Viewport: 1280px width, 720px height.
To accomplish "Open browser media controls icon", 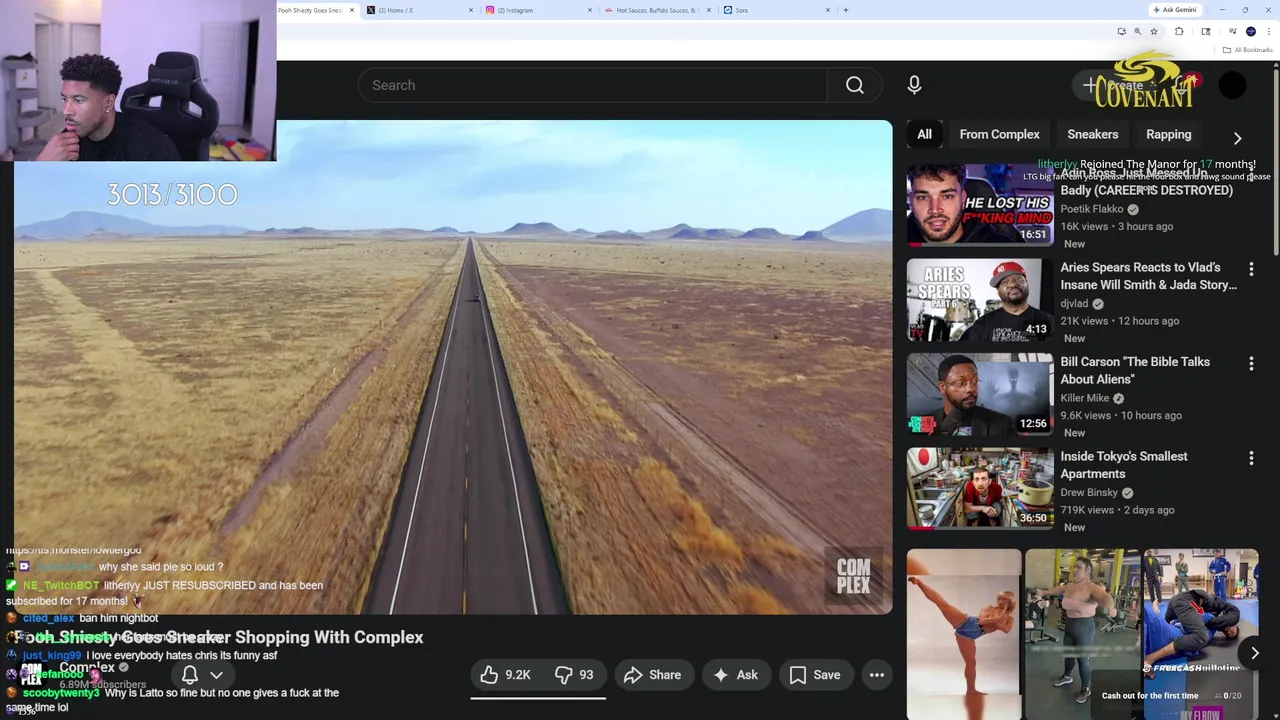I will [x=1232, y=32].
